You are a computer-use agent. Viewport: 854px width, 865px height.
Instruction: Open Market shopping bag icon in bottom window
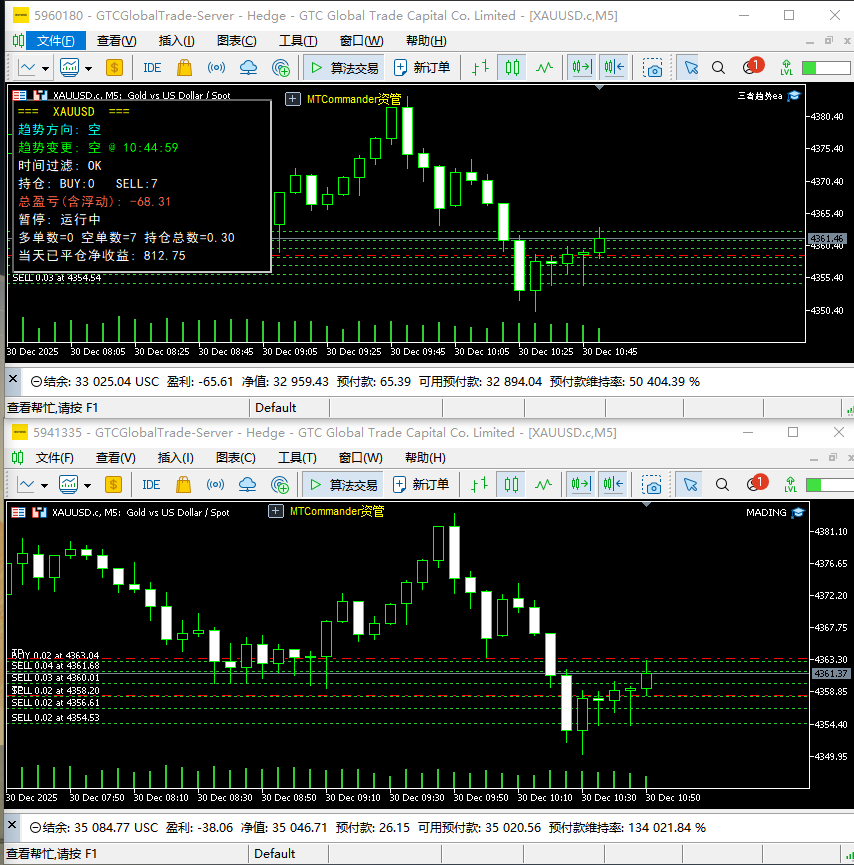click(x=183, y=485)
